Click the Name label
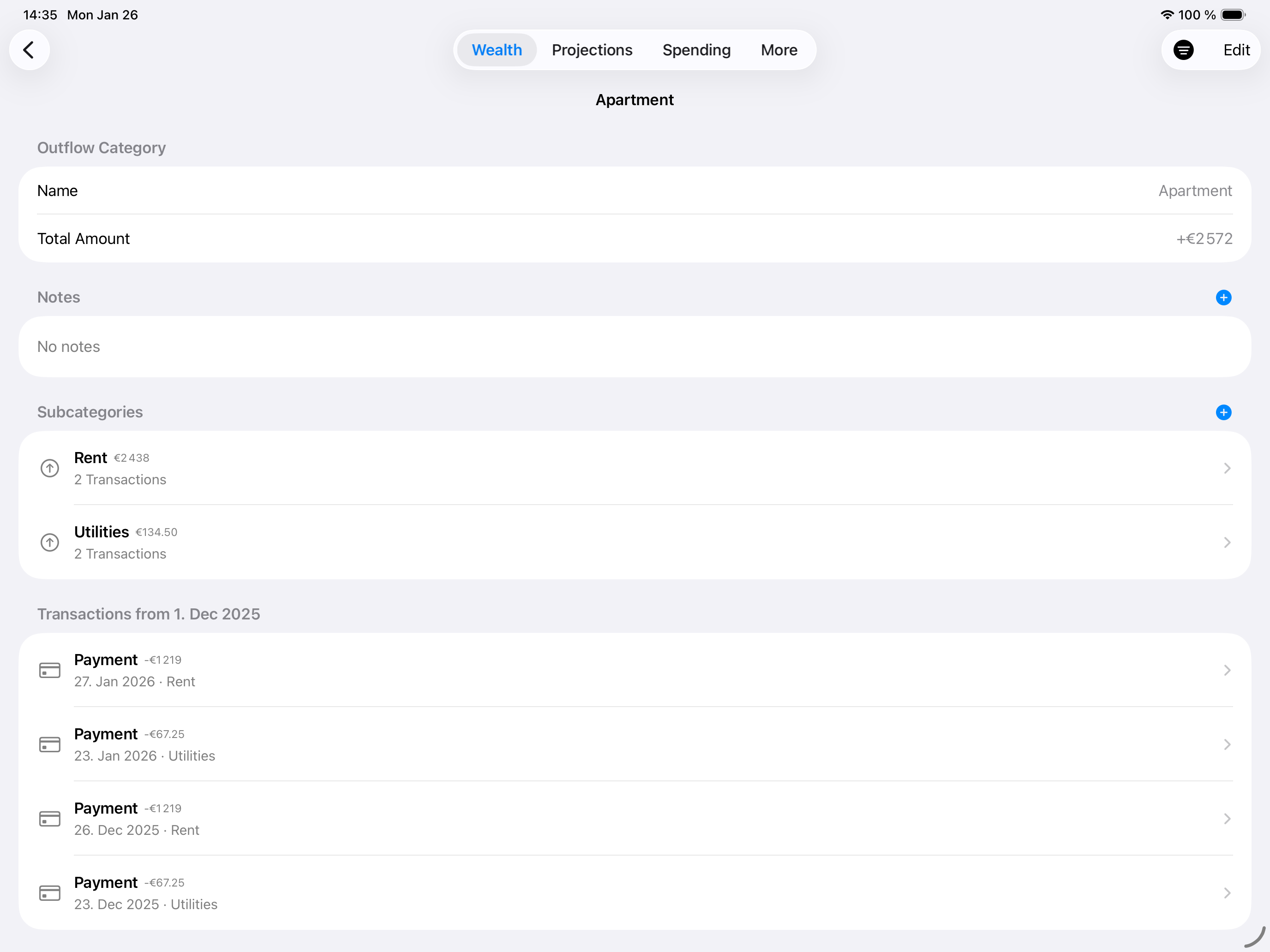This screenshot has width=1270, height=952. pyautogui.click(x=57, y=191)
